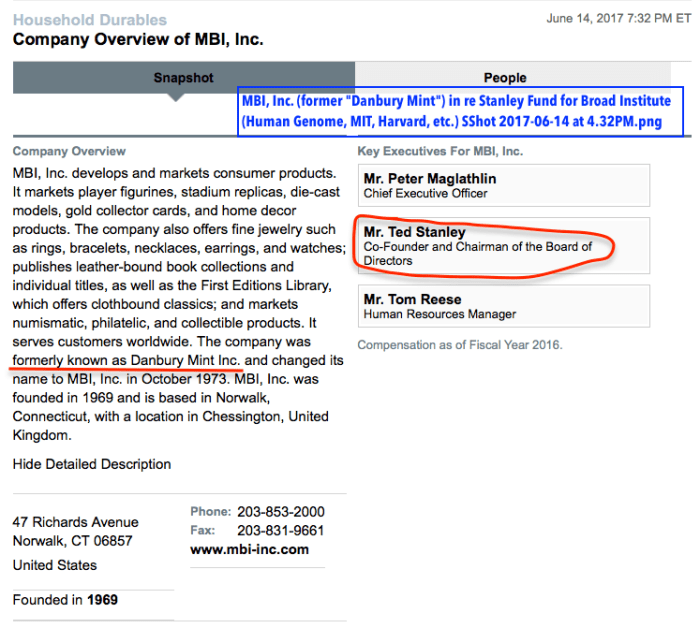This screenshot has height=628, width=700.
Task: Click the phone number 203-853-2000
Action: point(280,511)
